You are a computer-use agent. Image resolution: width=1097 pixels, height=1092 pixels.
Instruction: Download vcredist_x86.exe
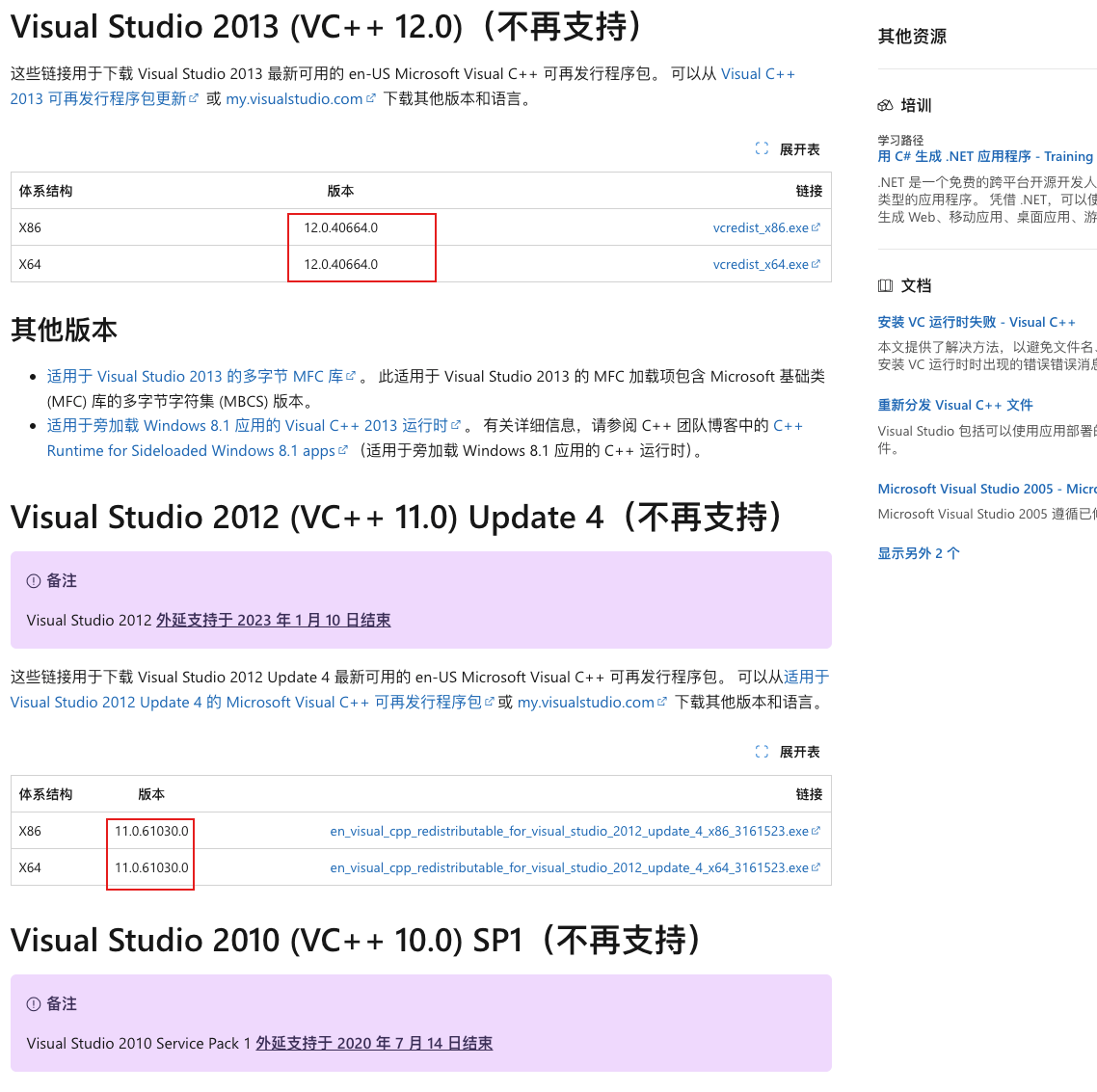pyautogui.click(x=761, y=227)
